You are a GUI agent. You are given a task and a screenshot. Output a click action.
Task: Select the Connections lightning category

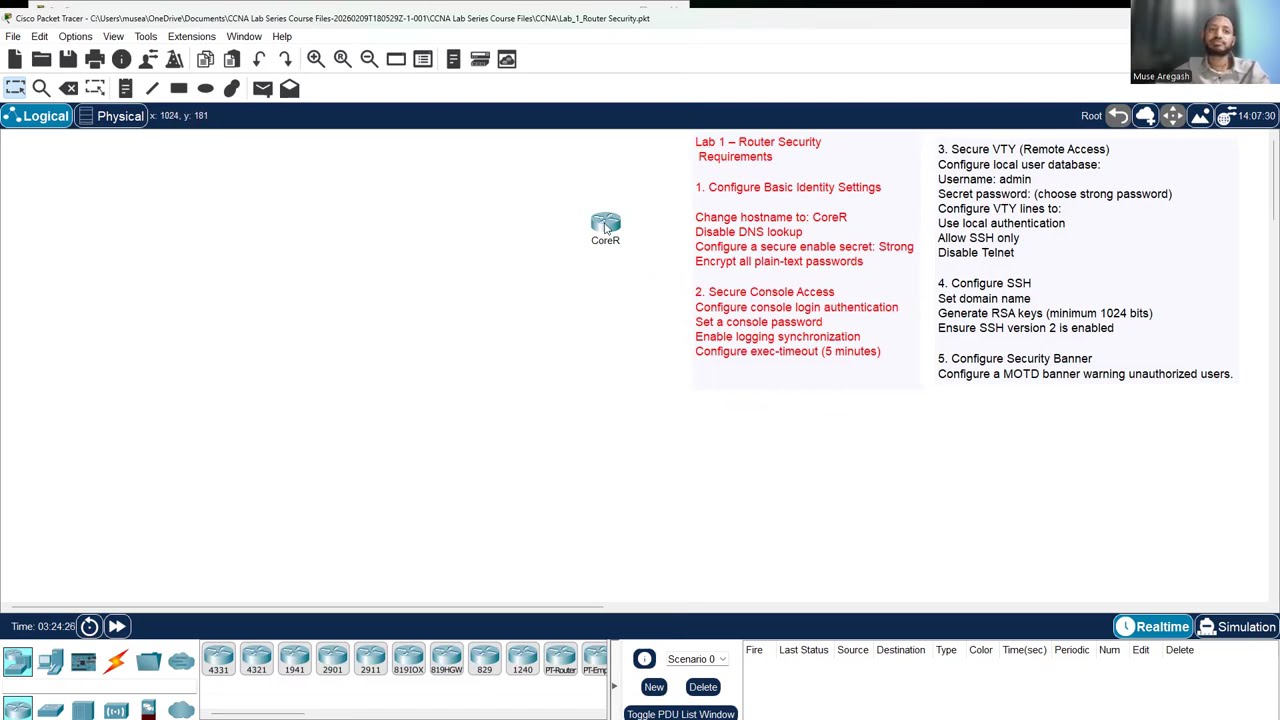coord(116,661)
